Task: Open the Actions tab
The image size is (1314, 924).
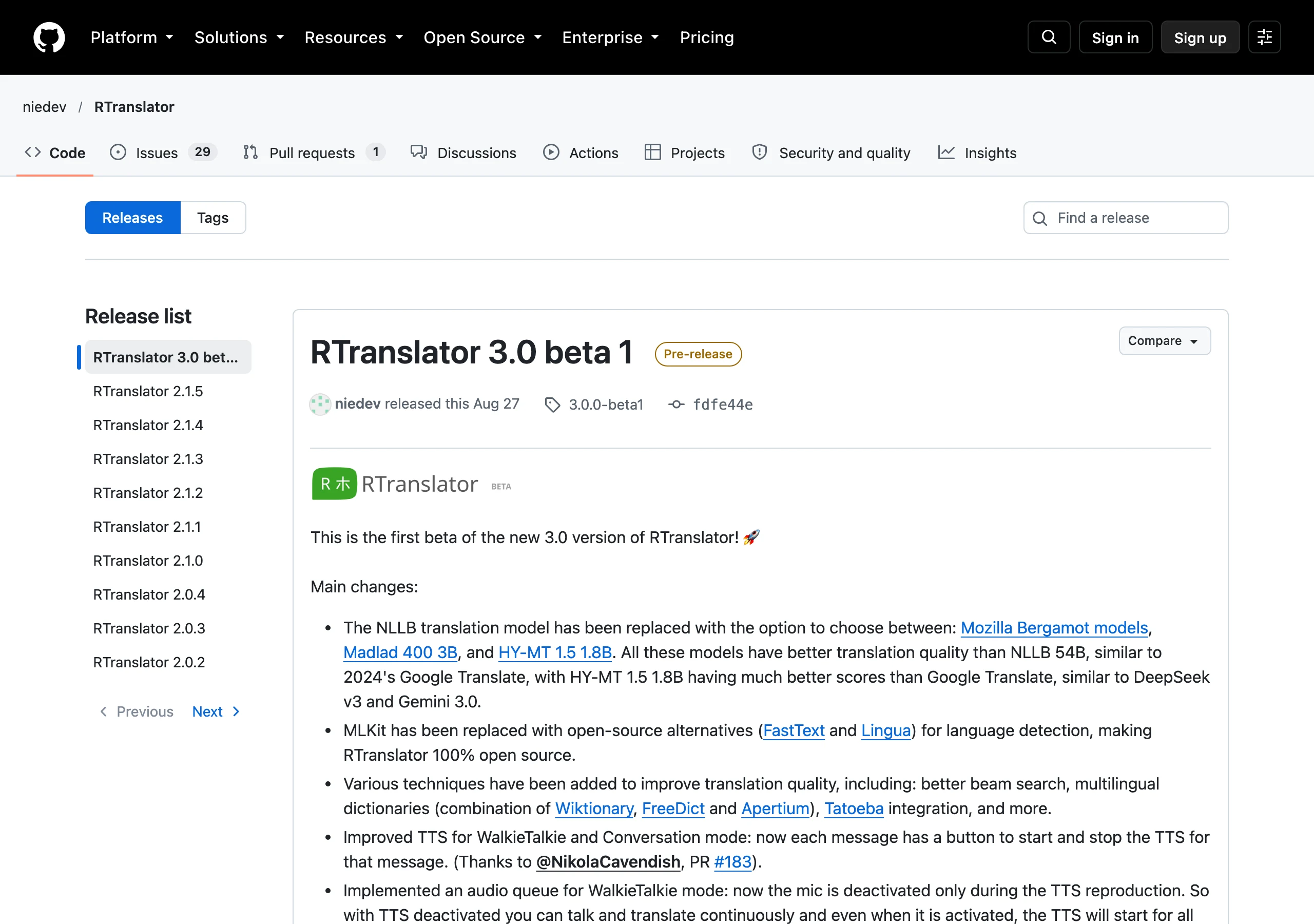Action: click(x=581, y=153)
